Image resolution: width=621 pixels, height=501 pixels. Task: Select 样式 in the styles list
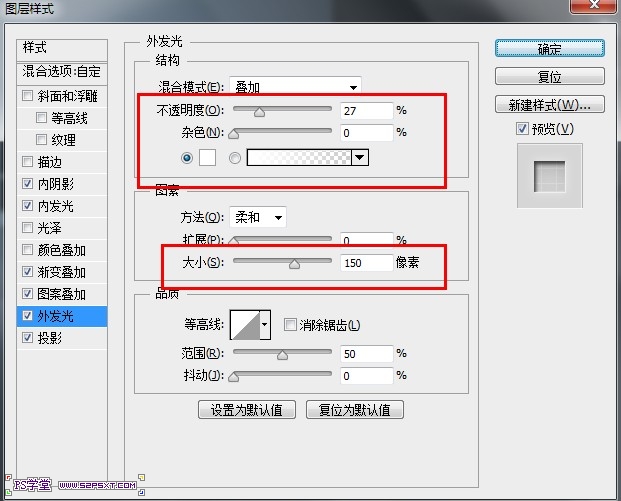pyautogui.click(x=62, y=49)
